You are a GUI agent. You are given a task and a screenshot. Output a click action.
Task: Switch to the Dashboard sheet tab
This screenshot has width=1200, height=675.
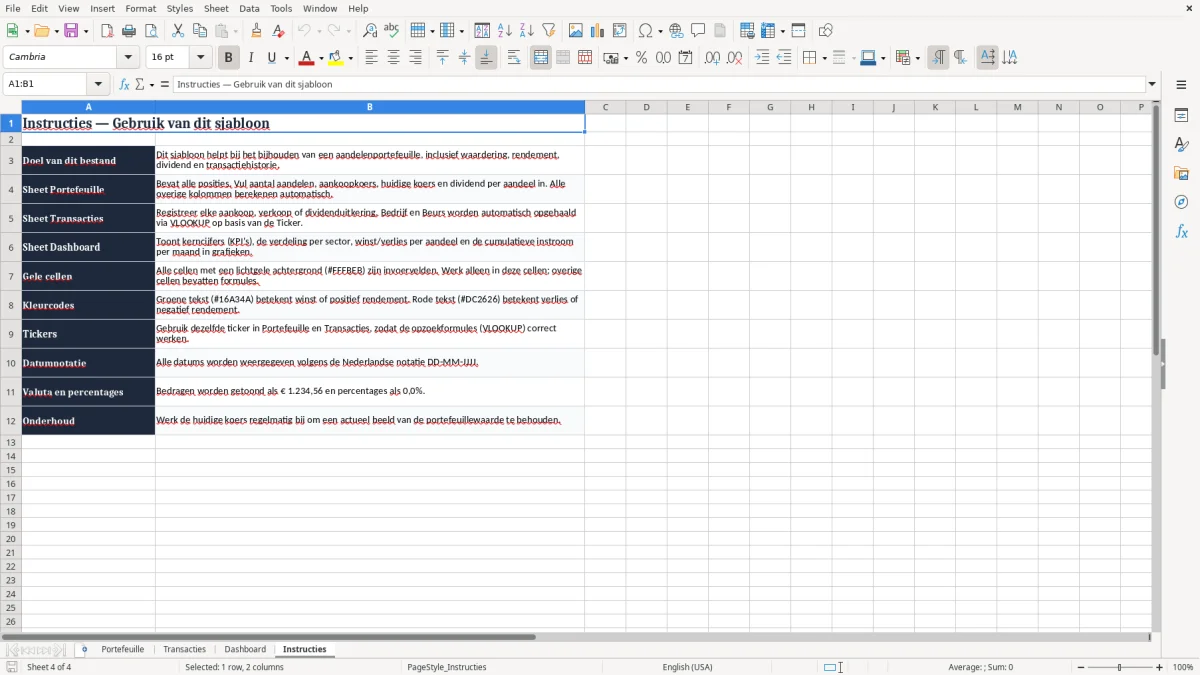coord(245,649)
